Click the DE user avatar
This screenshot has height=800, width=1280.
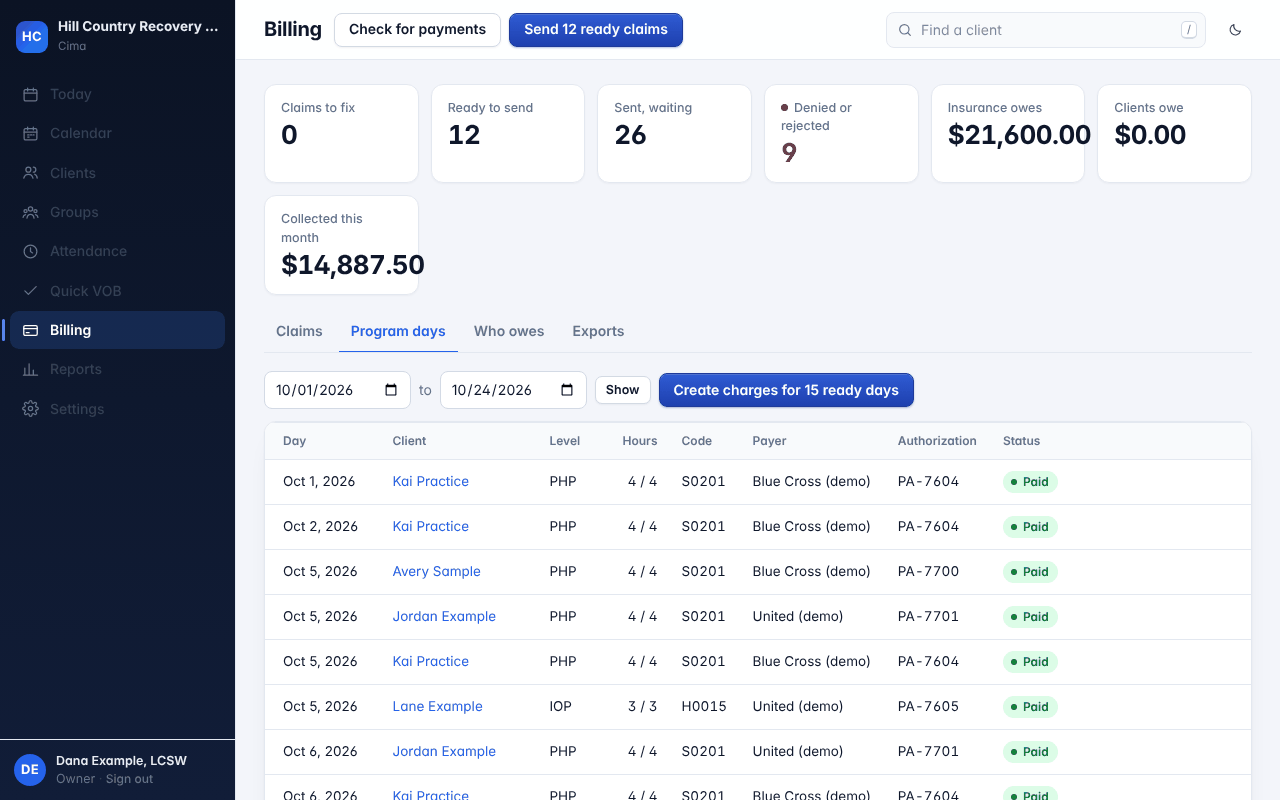pos(30,769)
